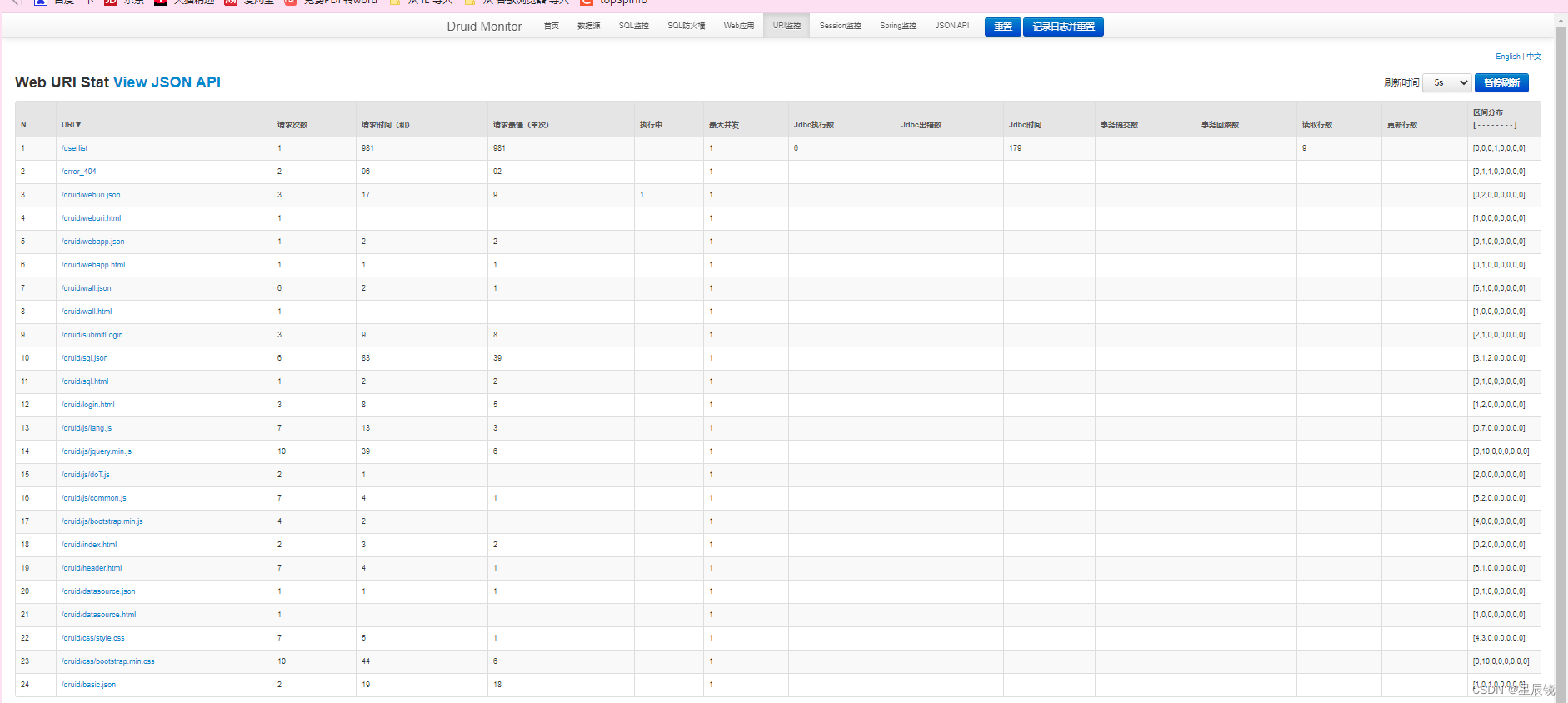Open the /druid/css/bootstrap.min.css link

107,661
